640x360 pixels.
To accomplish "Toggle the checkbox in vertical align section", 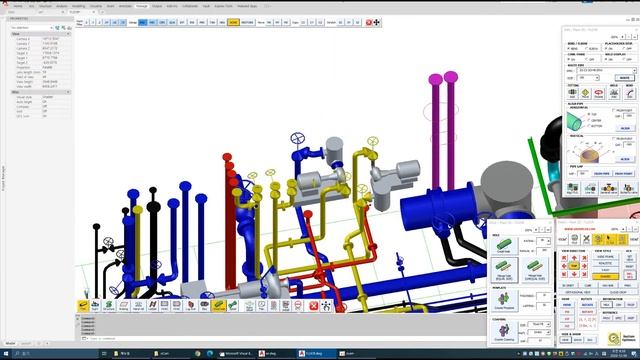I will (x=614, y=138).
